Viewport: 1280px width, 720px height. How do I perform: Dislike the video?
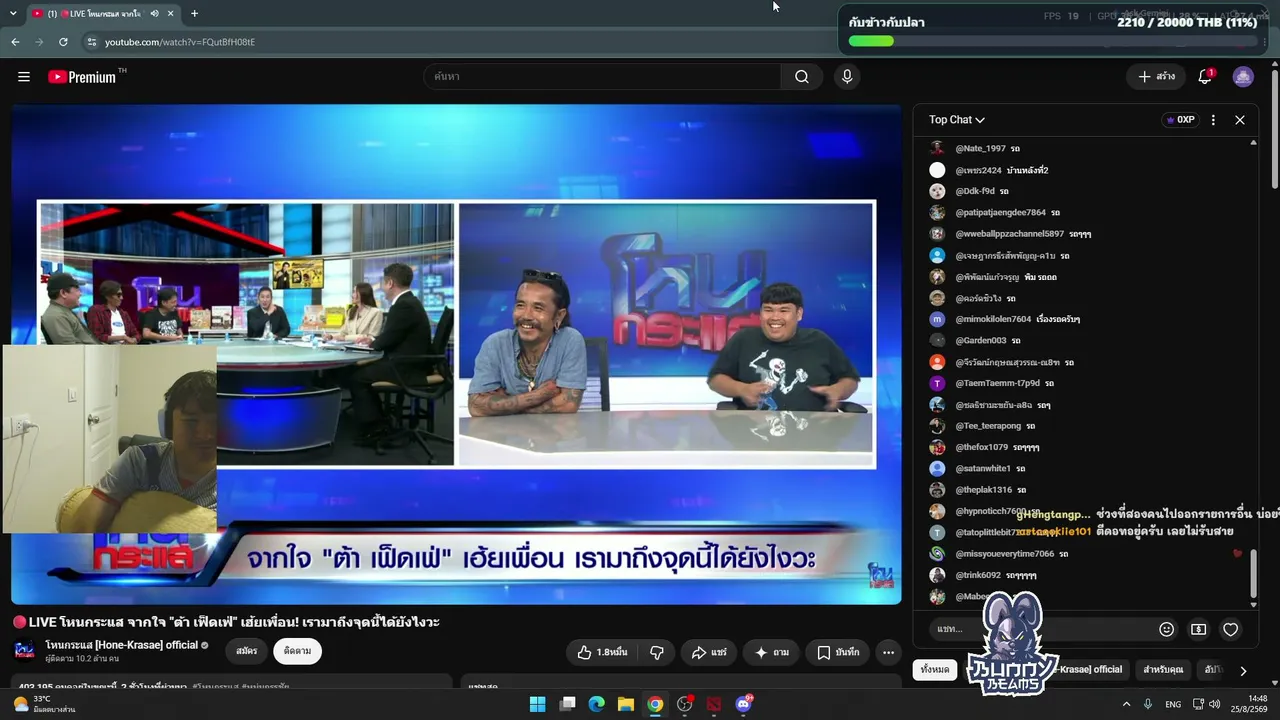pos(657,652)
